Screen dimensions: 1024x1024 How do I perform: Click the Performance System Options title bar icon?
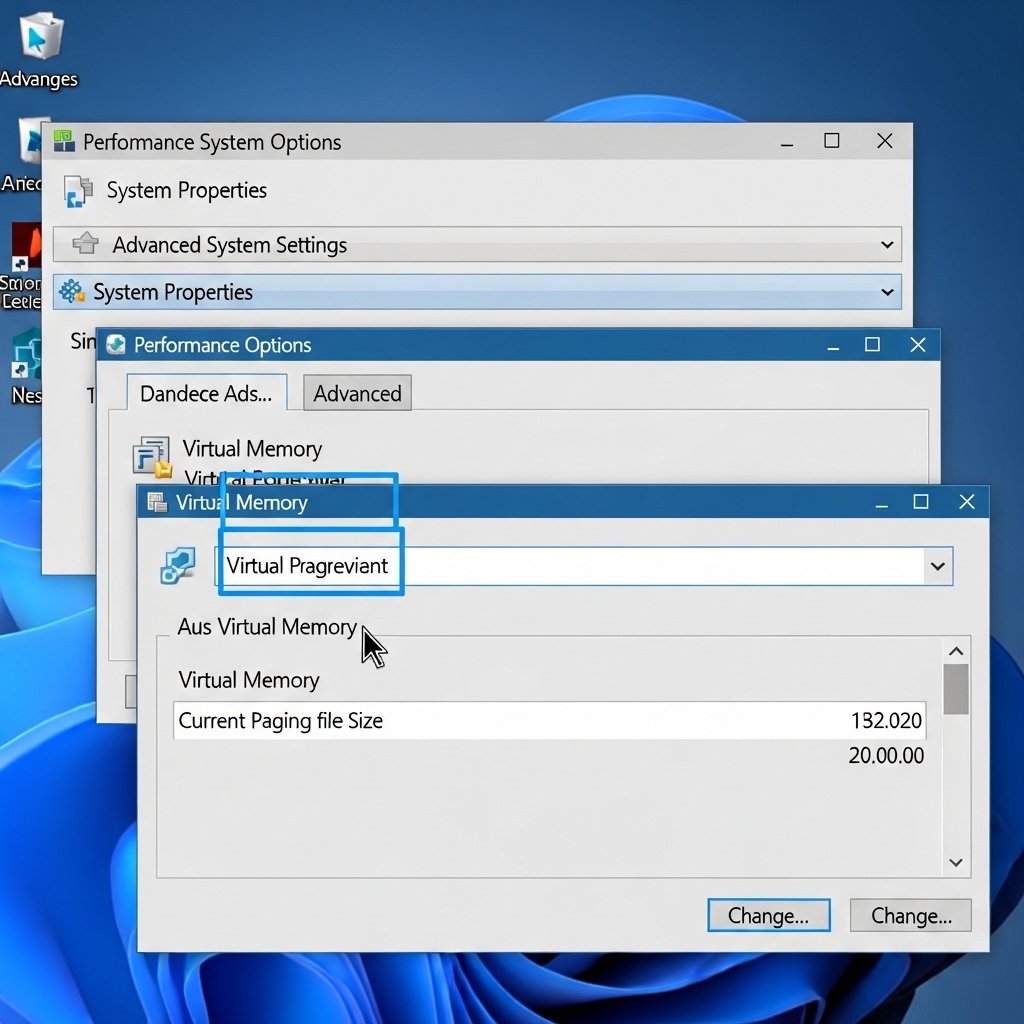pyautogui.click(x=63, y=142)
